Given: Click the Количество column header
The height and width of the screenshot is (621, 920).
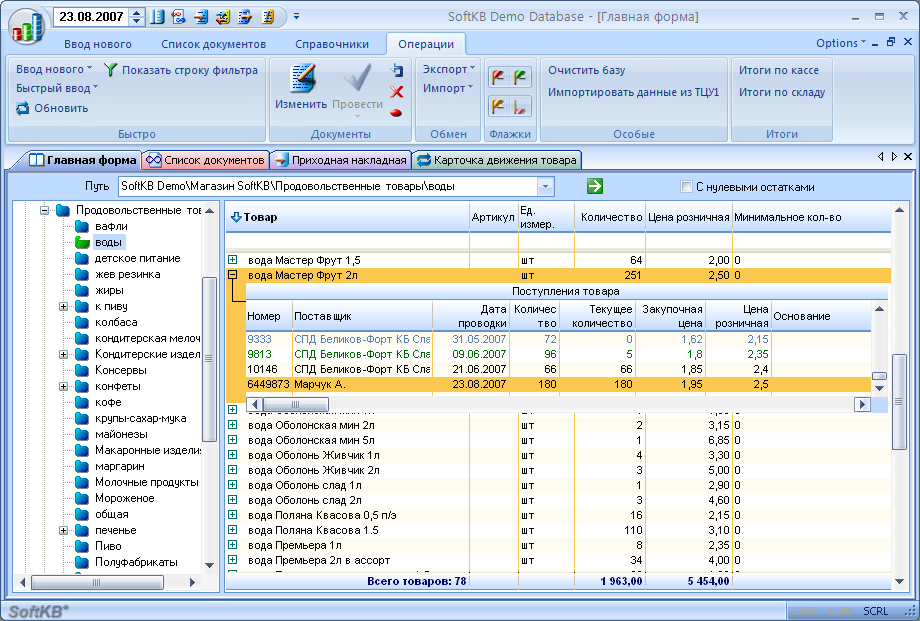Looking at the screenshot, I should coord(610,217).
